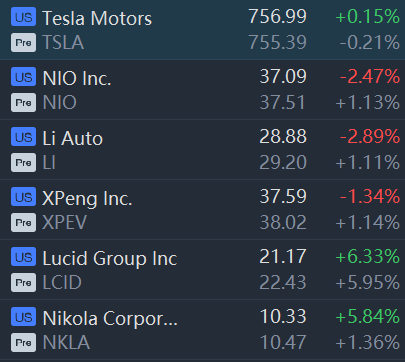Click Tesla's 756.99 last price
This screenshot has height=362, width=405.
[277, 16]
